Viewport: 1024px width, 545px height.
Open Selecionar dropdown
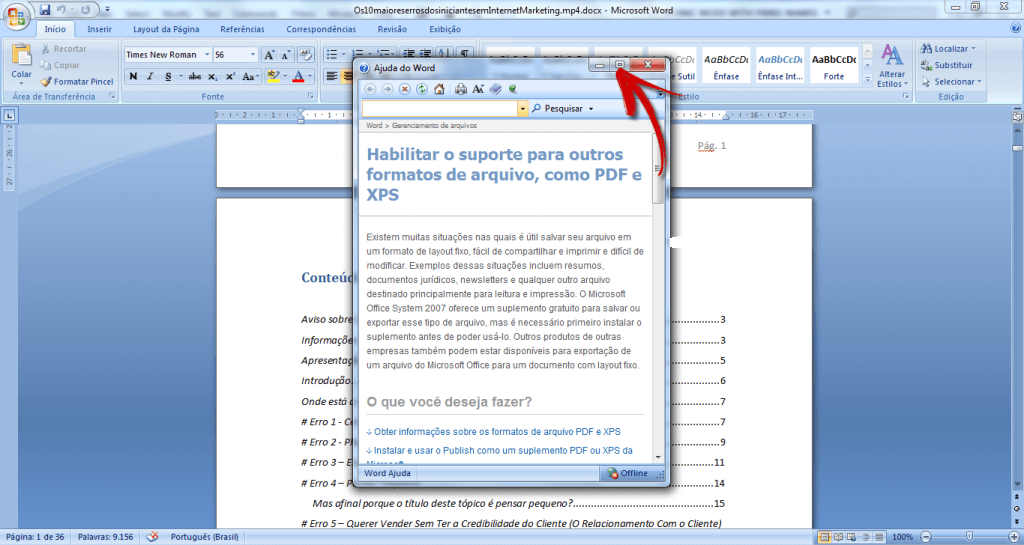(951, 82)
